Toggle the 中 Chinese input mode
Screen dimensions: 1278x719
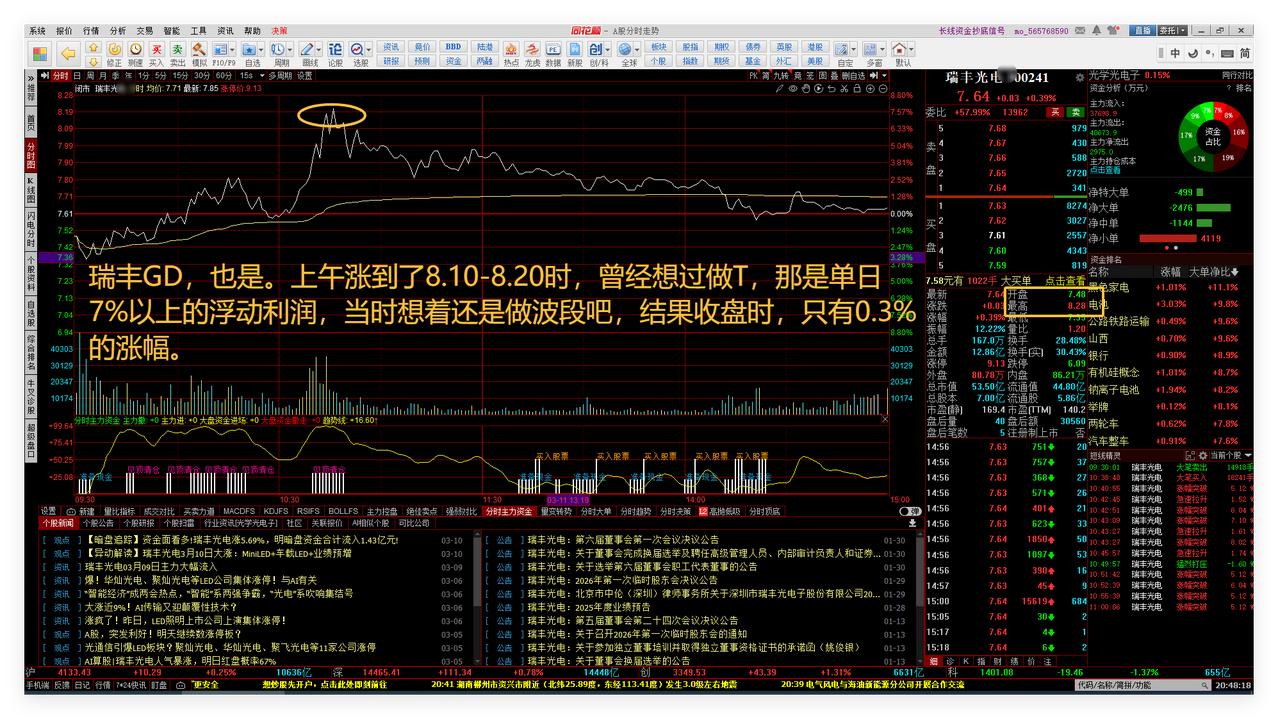pyautogui.click(x=1175, y=53)
